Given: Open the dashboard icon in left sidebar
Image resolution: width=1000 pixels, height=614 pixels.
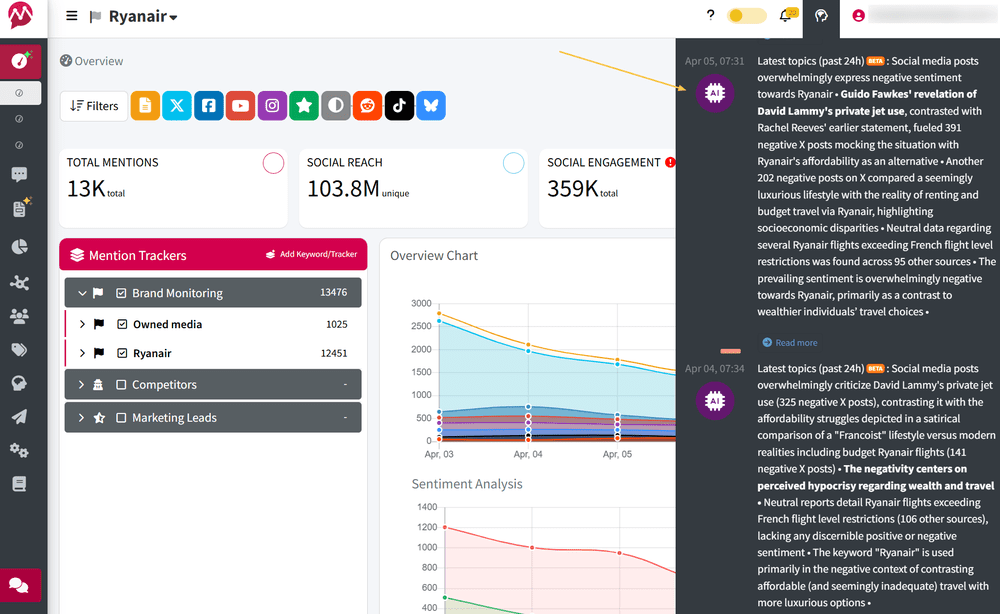Looking at the screenshot, I should 20,61.
